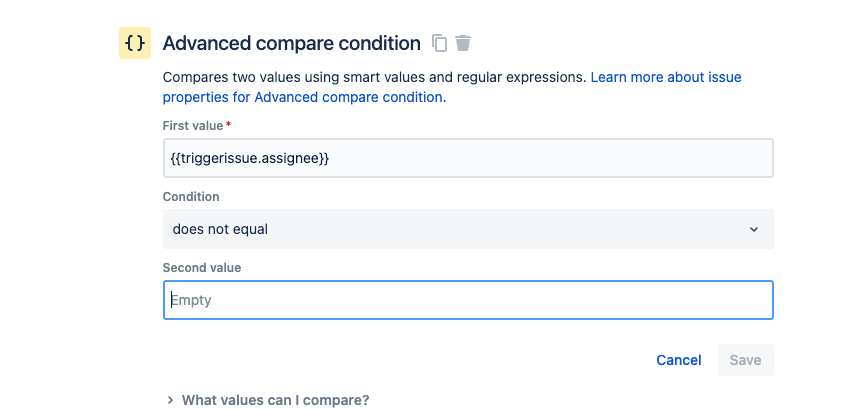Expand the "What values can I compare?" section
Image resolution: width=866 pixels, height=410 pixels.
coord(275,400)
